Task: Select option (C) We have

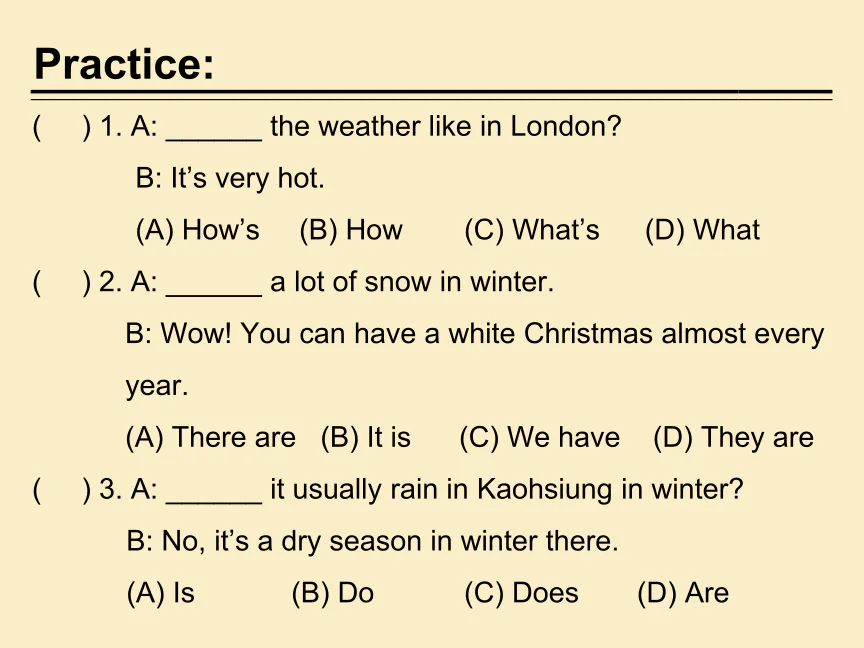Action: coord(540,437)
